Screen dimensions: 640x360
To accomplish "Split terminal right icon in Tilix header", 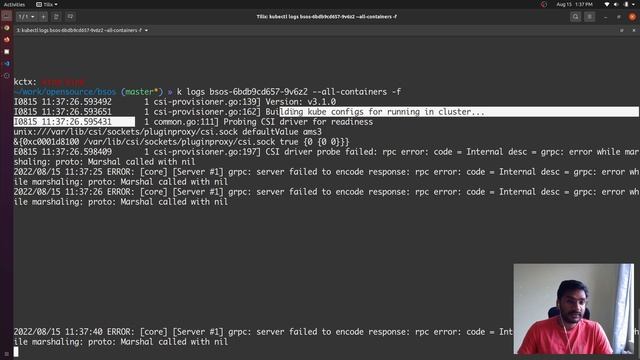I will [x=56, y=17].
